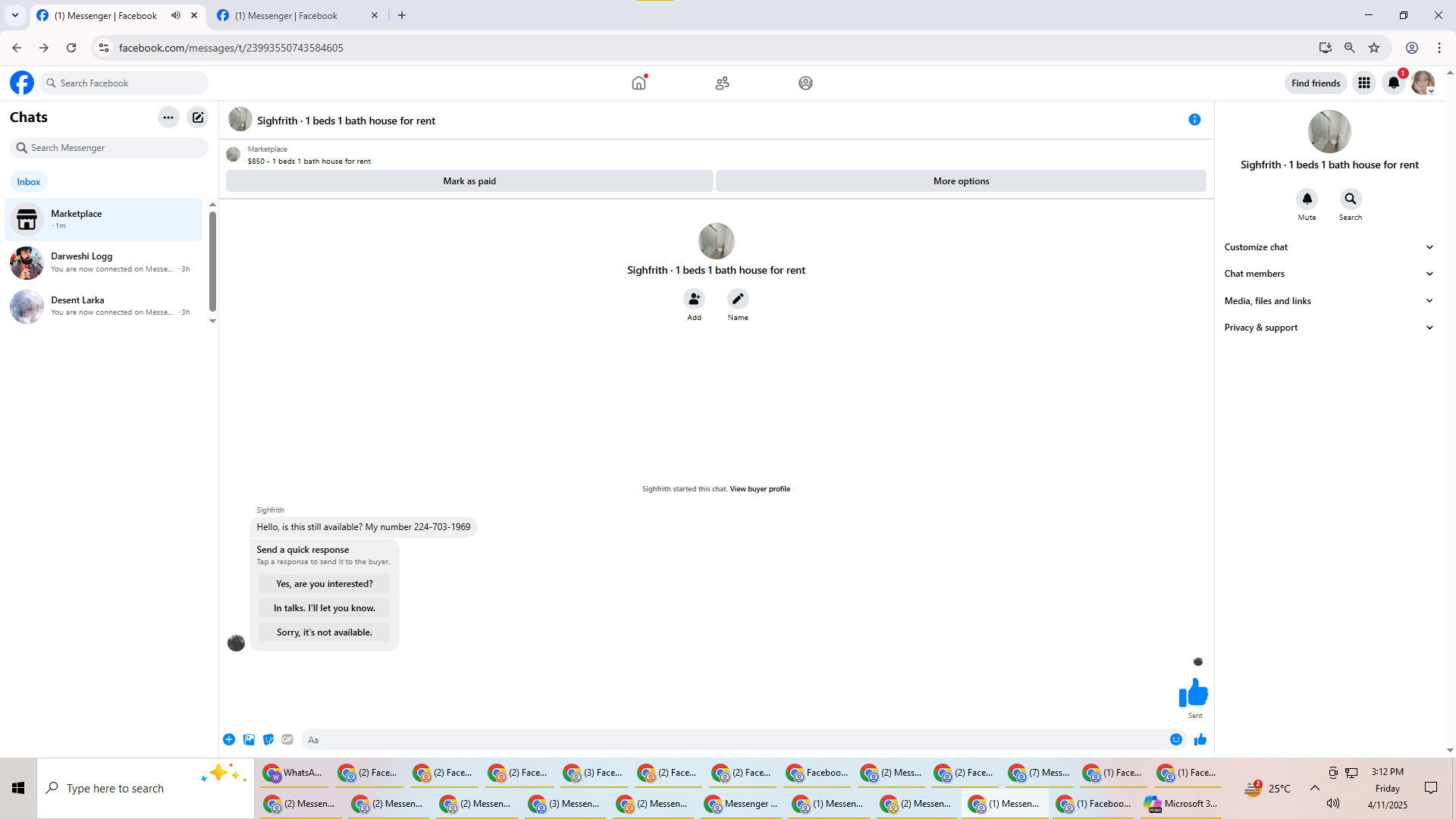1456x819 pixels.
Task: Switch to the second Messenger browser tab
Action: [x=297, y=15]
